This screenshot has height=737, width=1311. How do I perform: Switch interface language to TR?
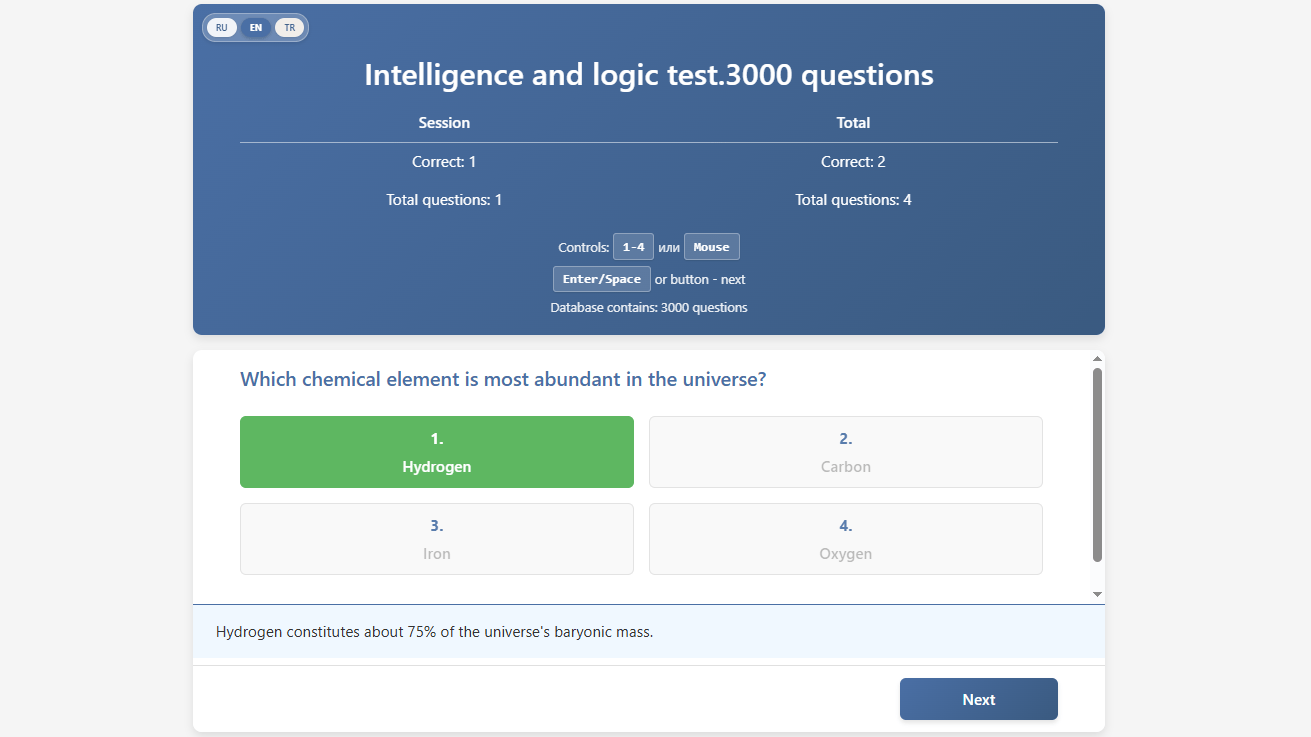[289, 27]
